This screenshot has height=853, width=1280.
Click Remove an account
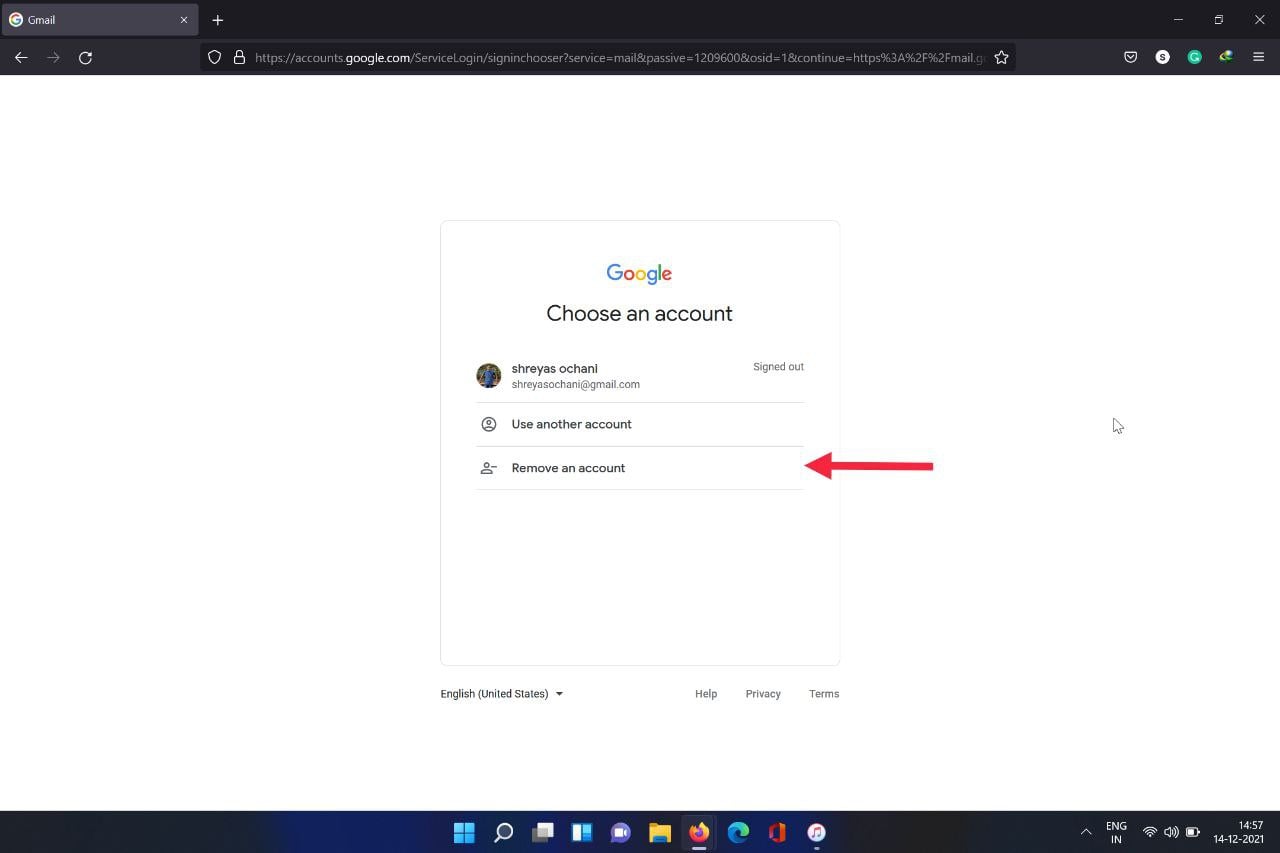640,468
